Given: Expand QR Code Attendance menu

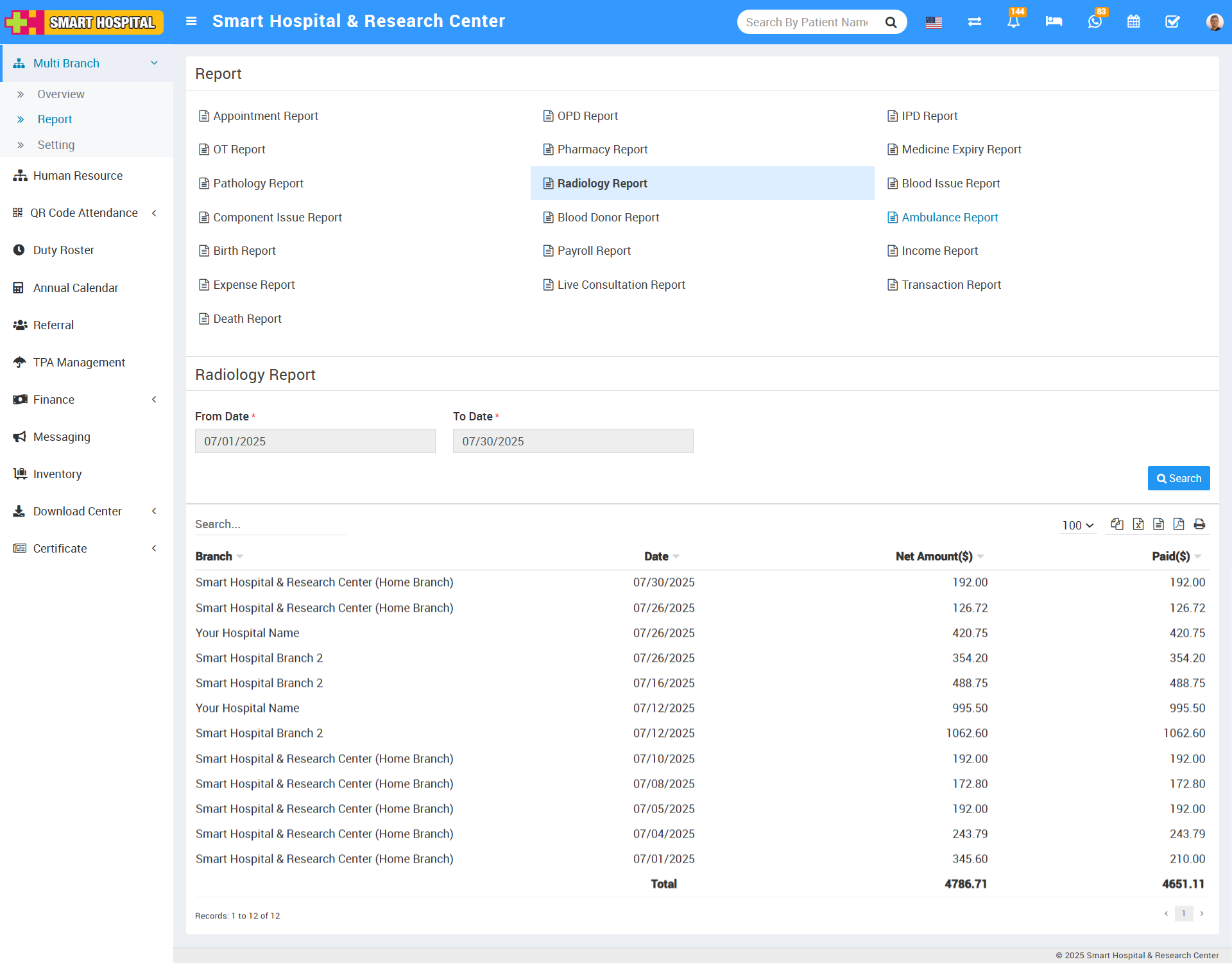Looking at the screenshot, I should pos(87,213).
